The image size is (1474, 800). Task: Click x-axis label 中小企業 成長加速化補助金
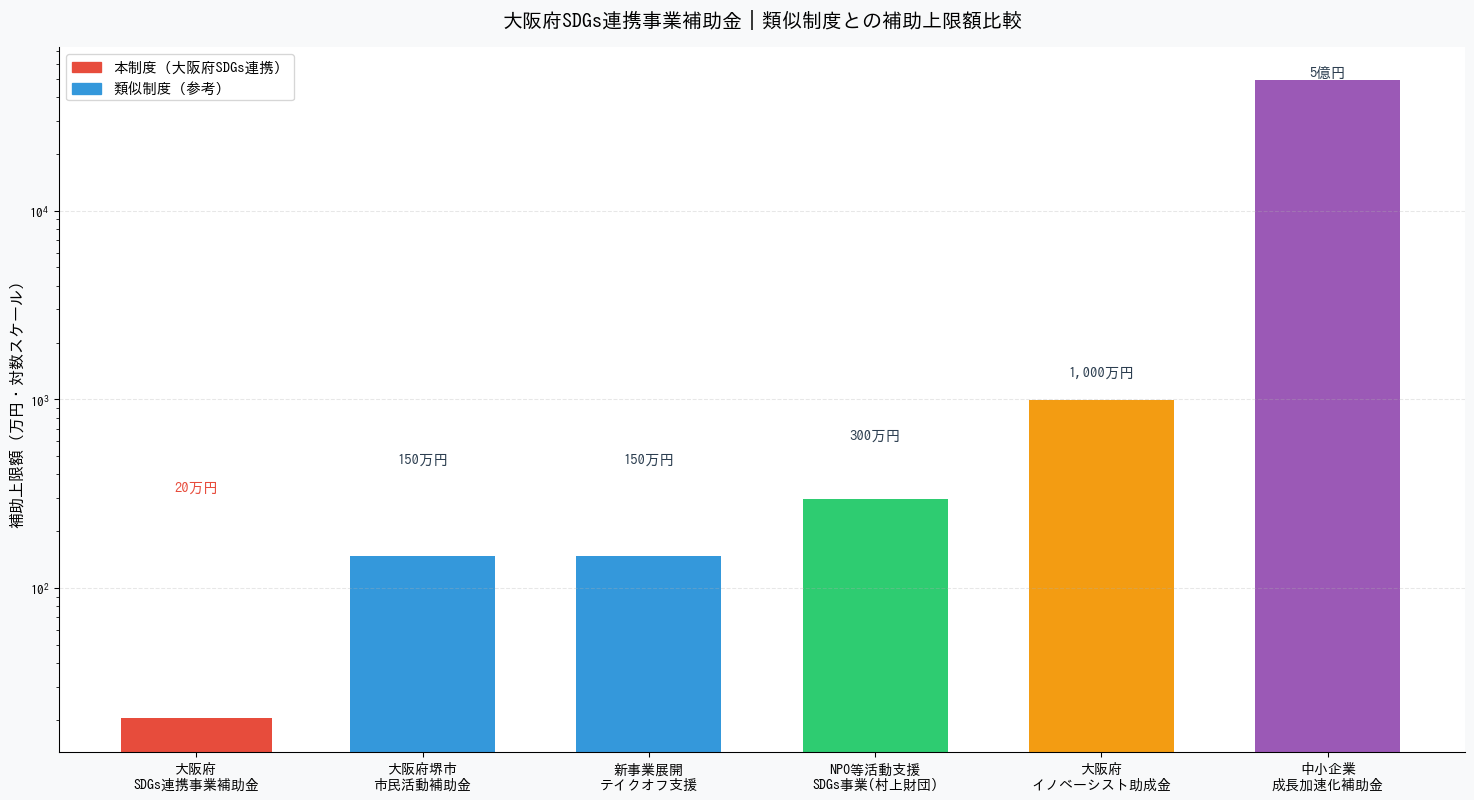(x=1327, y=777)
